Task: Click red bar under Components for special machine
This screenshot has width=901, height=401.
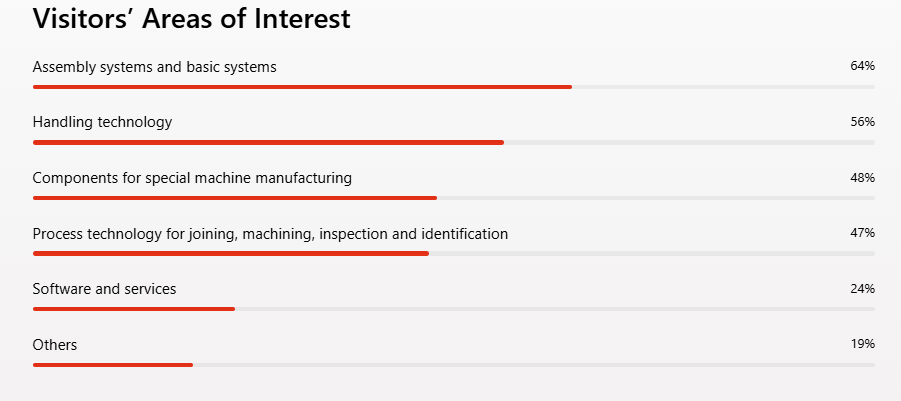Action: point(235,198)
